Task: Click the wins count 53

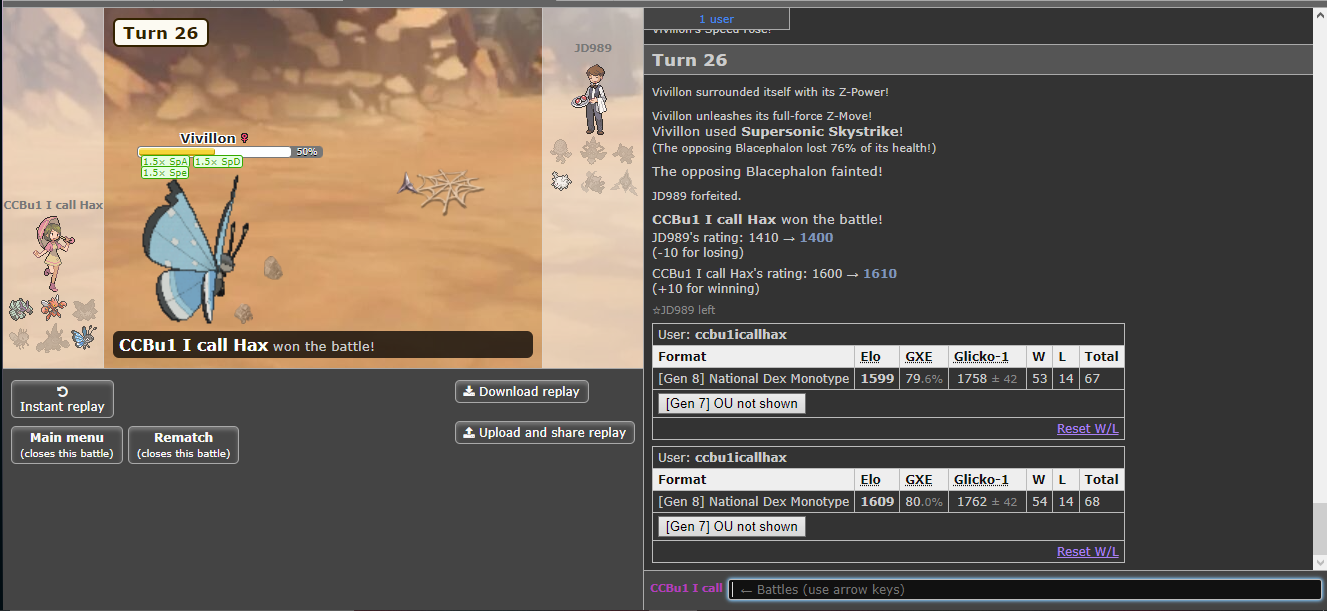Action: (x=1040, y=379)
